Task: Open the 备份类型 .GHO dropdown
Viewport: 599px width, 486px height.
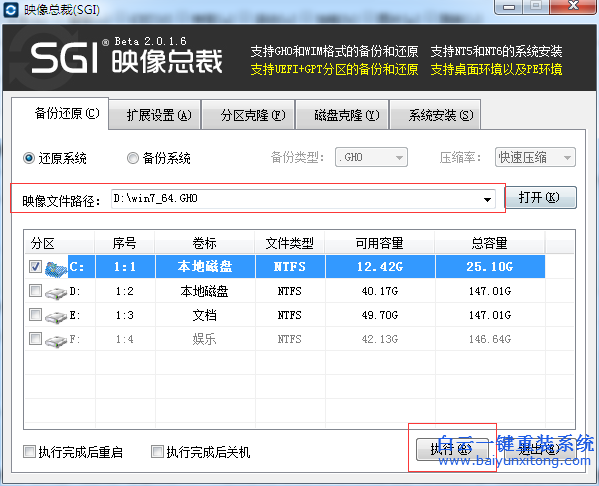Action: pos(371,157)
